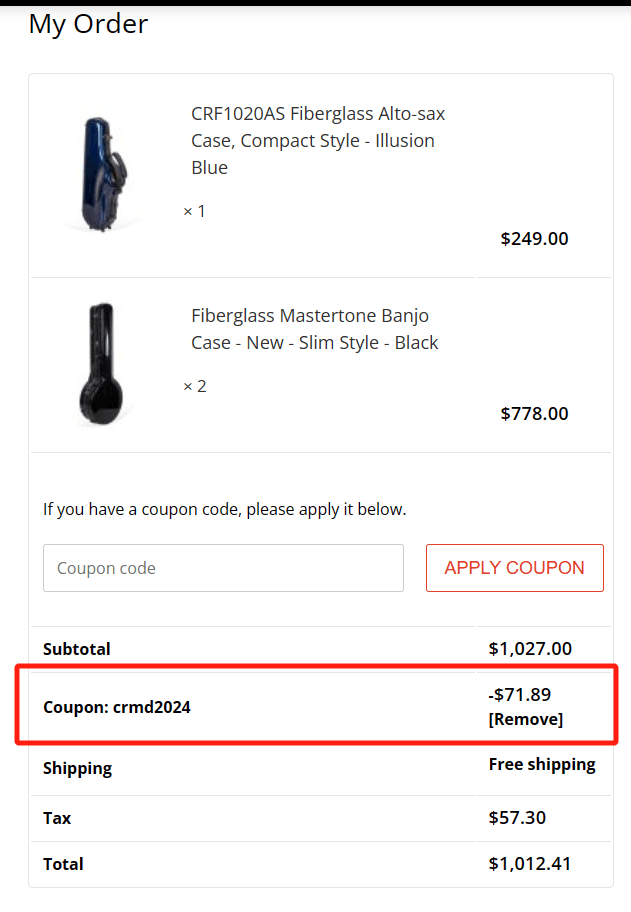Select the $778.00 item price
Viewport: 631px width, 912px height.
click(534, 413)
